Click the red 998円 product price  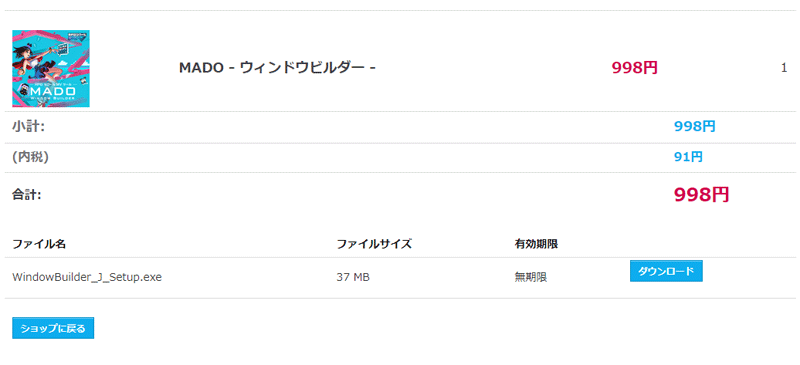click(x=635, y=67)
